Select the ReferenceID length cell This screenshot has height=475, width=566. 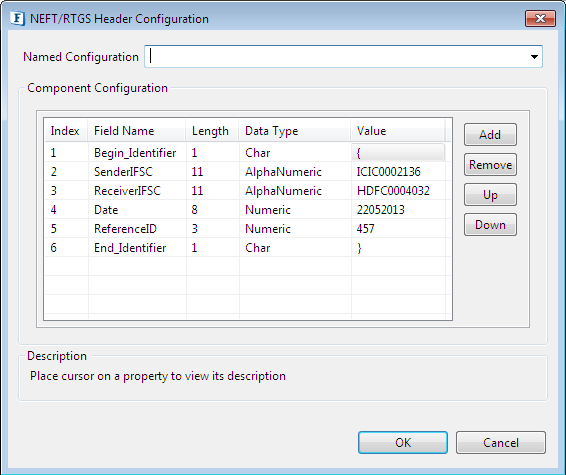point(213,229)
